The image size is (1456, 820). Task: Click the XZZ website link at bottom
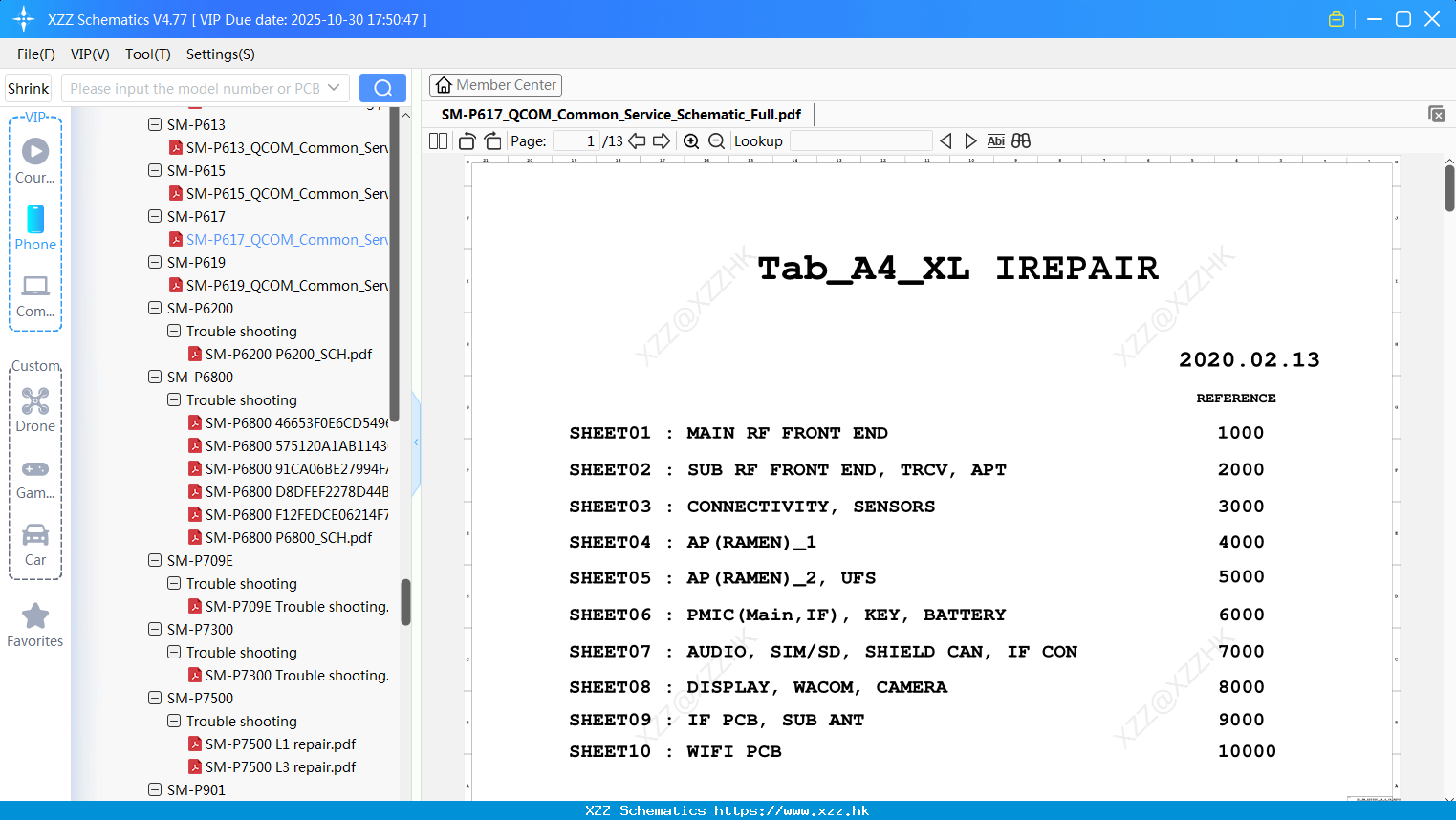pyautogui.click(x=792, y=810)
